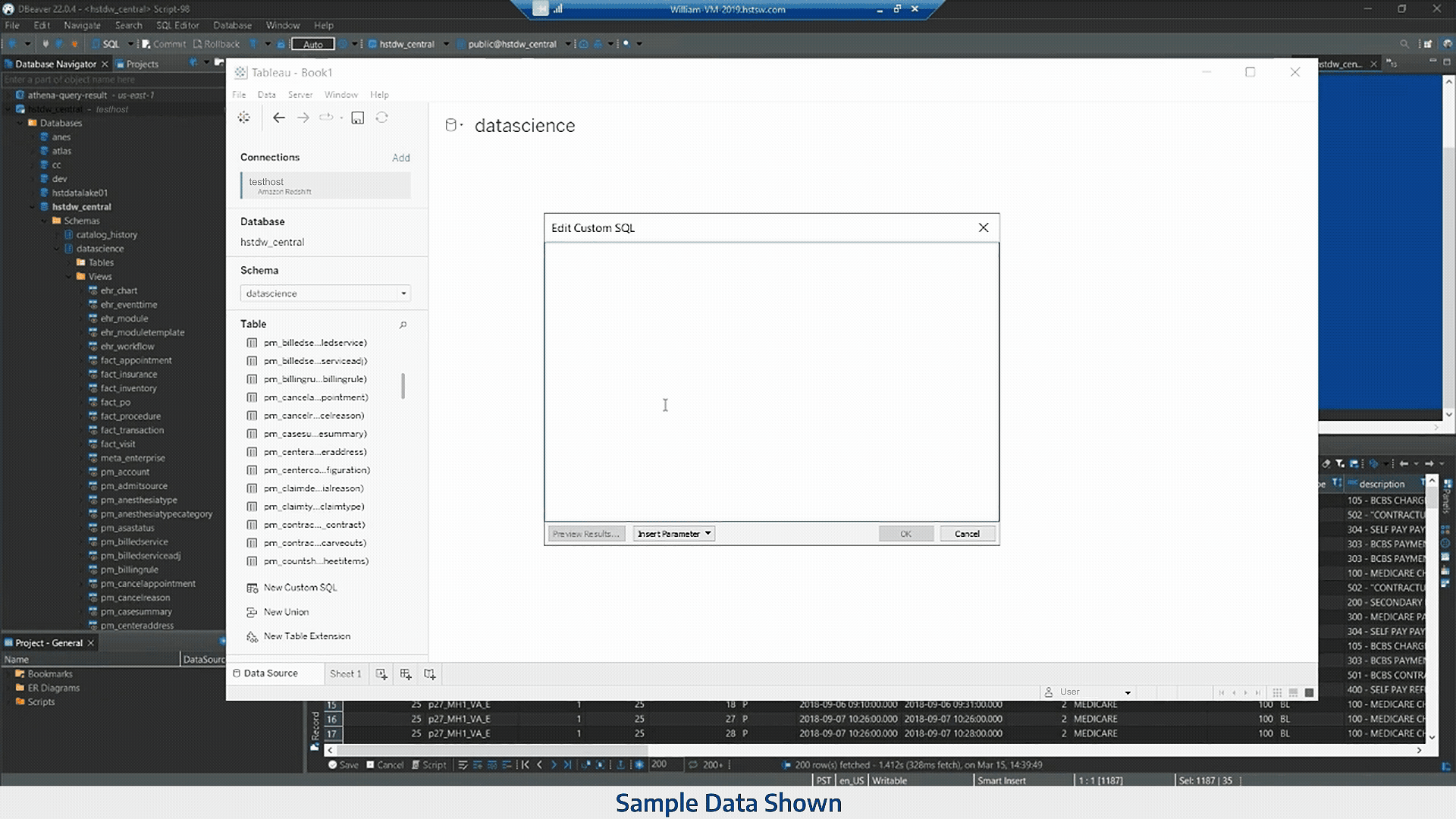
Task: Click previous-row arrow in DBeaver results bar
Action: 540,764
